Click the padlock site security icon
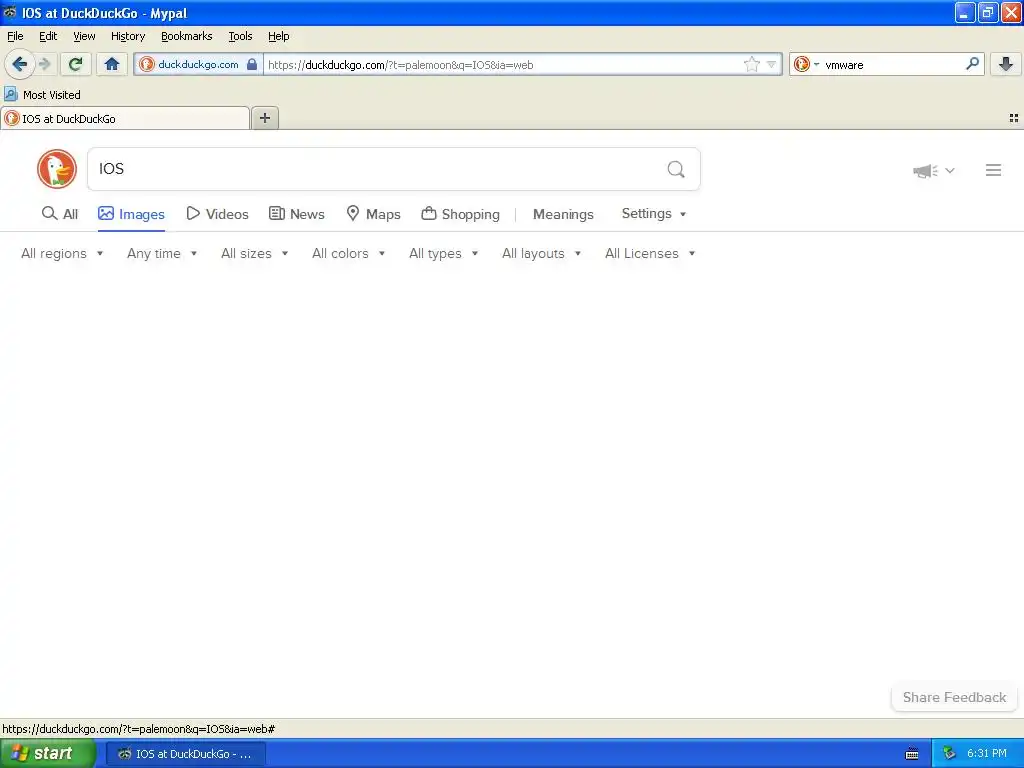 (252, 64)
